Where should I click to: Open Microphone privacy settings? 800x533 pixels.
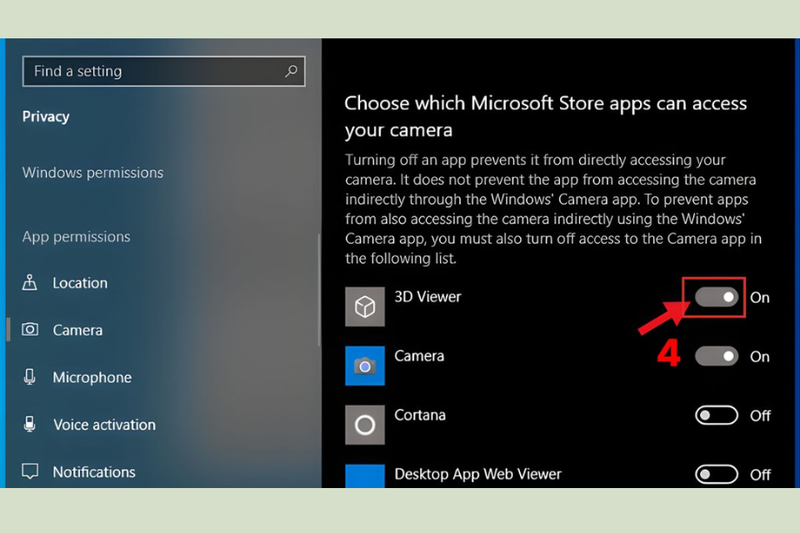pyautogui.click(x=92, y=377)
